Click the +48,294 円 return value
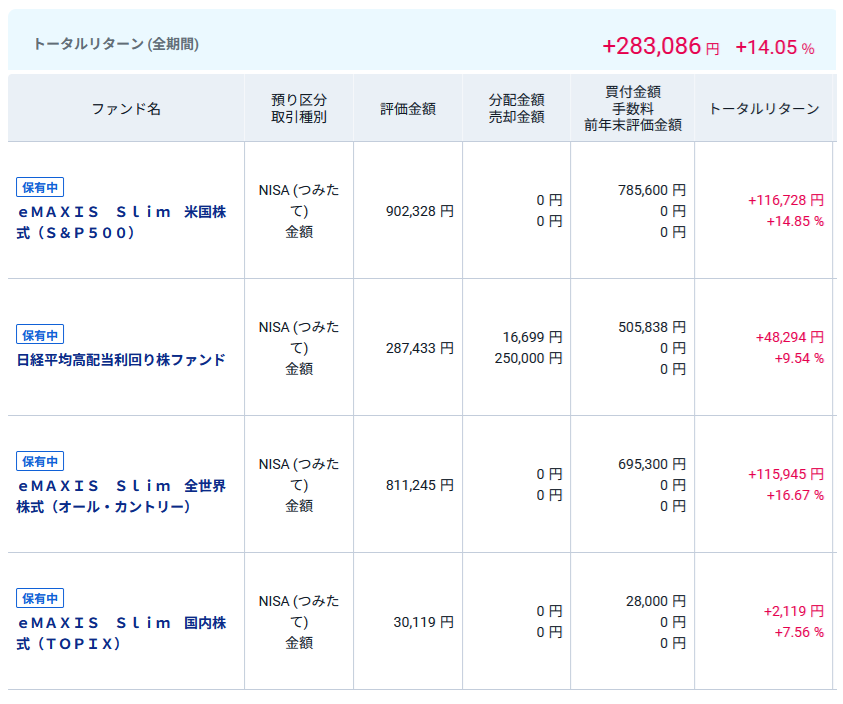This screenshot has height=704, width=843. point(789,338)
